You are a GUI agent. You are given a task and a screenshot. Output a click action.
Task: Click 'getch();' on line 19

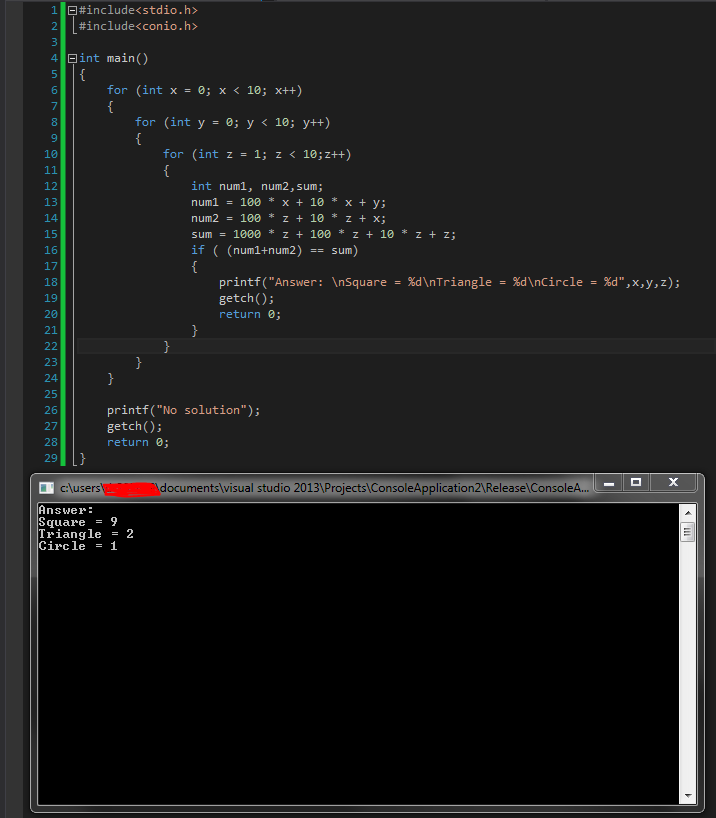coord(246,298)
